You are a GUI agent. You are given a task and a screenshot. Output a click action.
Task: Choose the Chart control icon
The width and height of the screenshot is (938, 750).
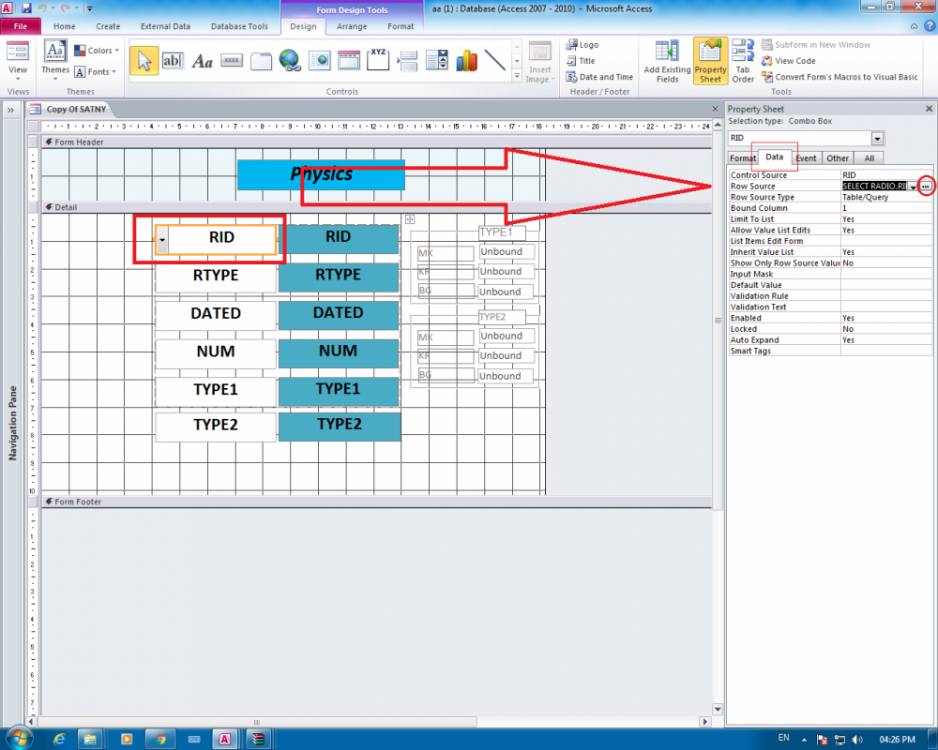[x=466, y=61]
